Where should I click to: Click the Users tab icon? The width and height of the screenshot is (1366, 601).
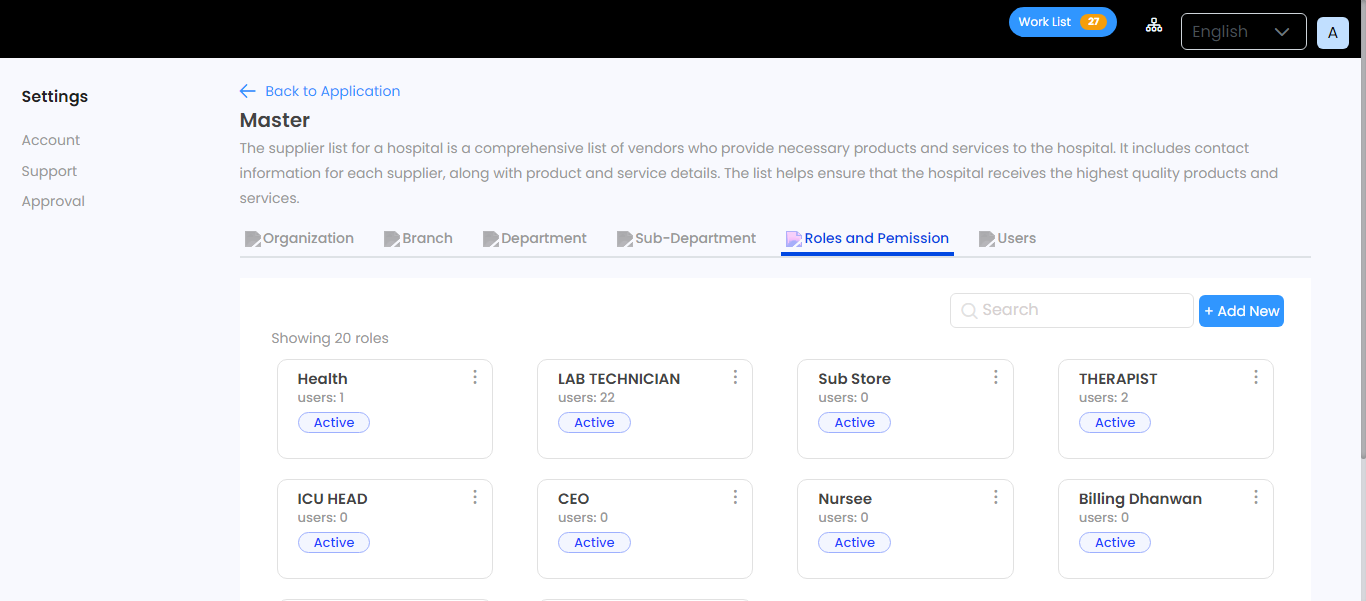pyautogui.click(x=987, y=239)
